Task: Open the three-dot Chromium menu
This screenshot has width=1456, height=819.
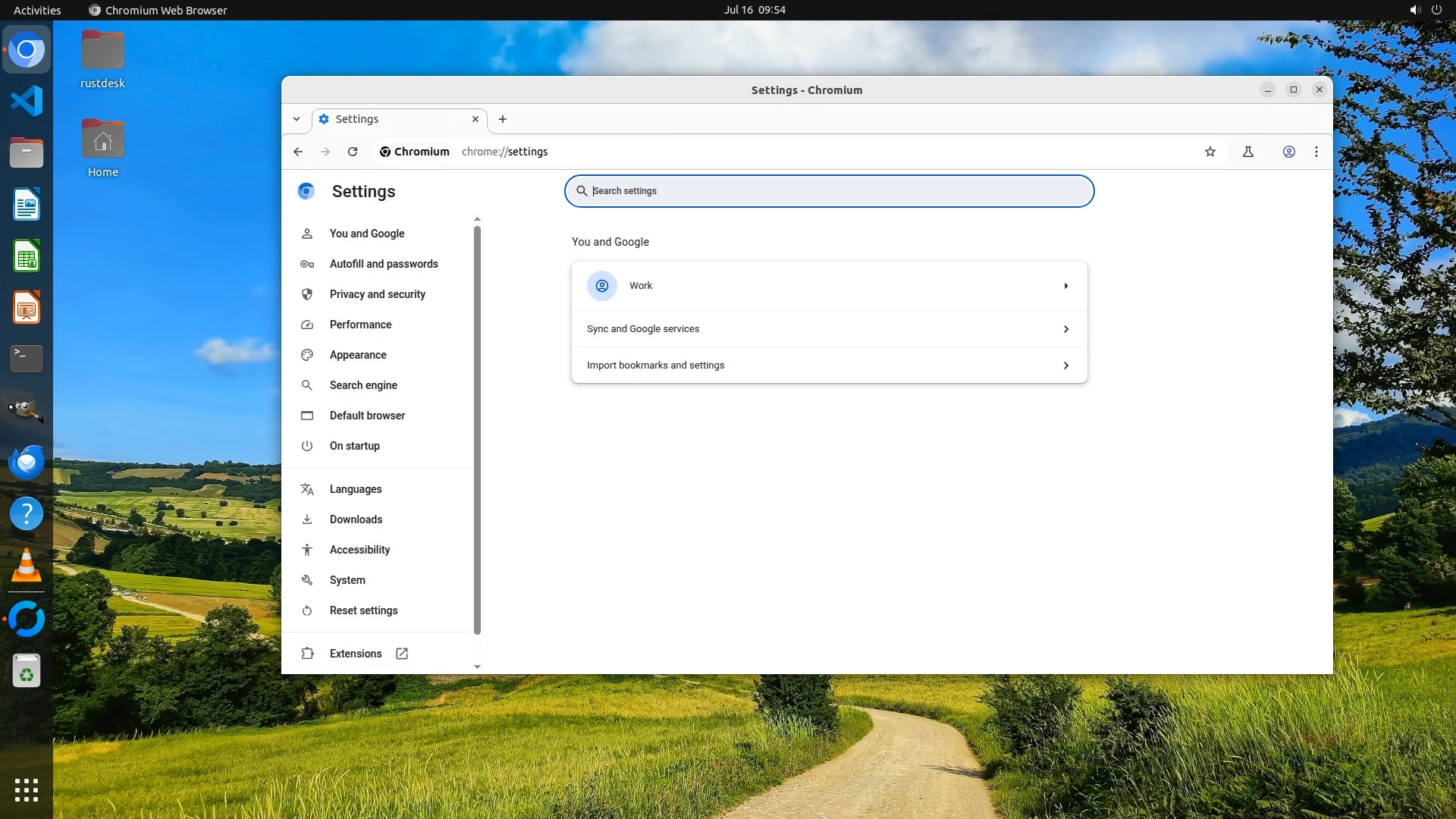Action: (x=1316, y=152)
